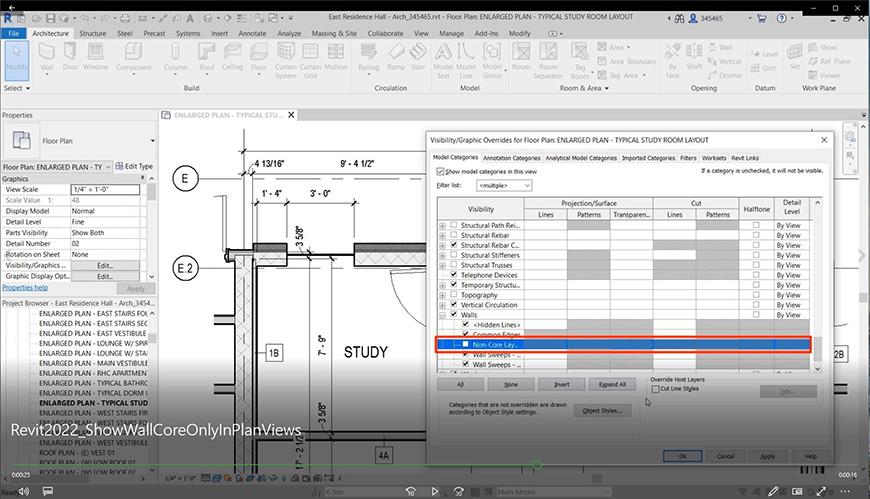This screenshot has width=870, height=499.
Task: Click the Invert button
Action: point(562,384)
